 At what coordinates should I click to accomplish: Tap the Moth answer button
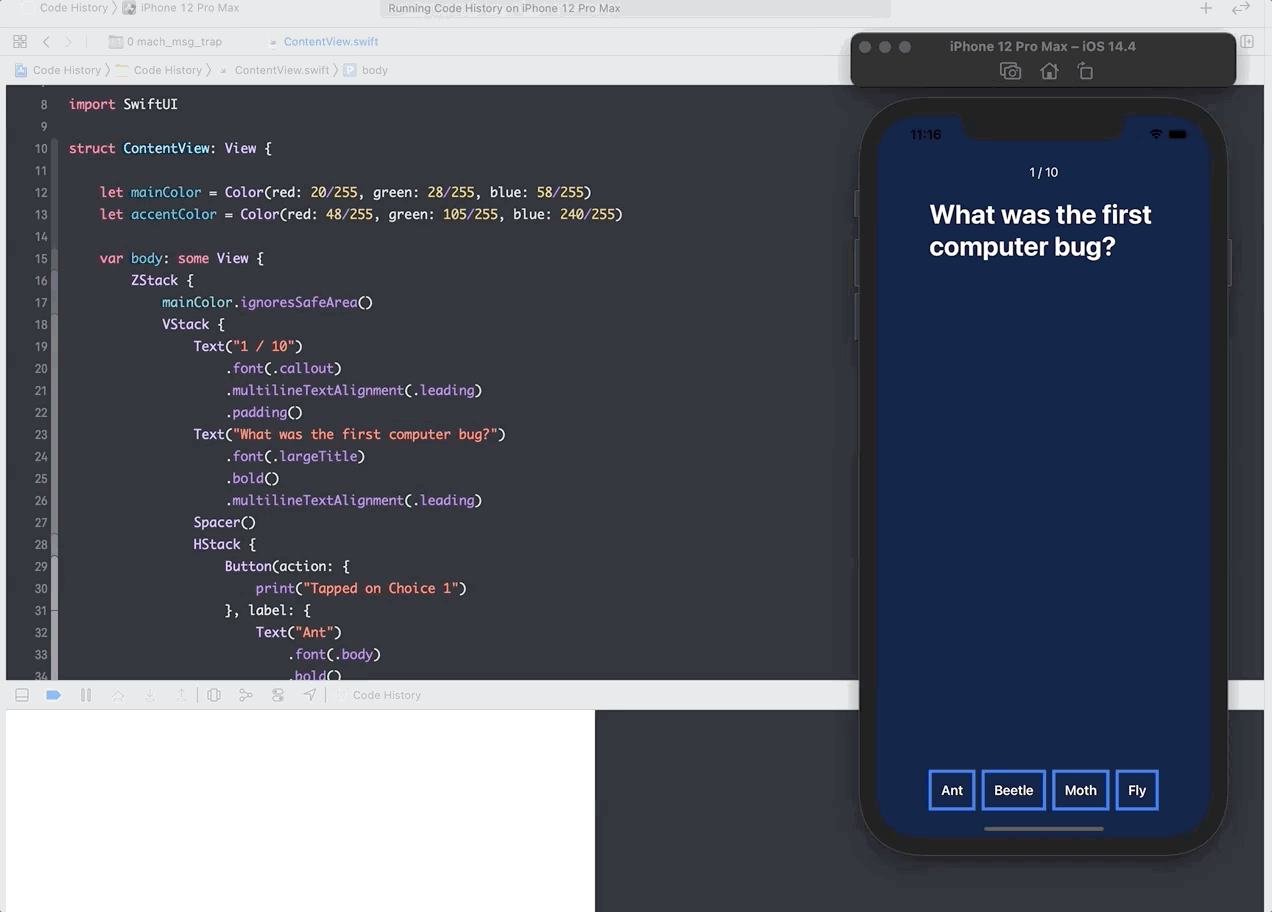click(x=1080, y=790)
